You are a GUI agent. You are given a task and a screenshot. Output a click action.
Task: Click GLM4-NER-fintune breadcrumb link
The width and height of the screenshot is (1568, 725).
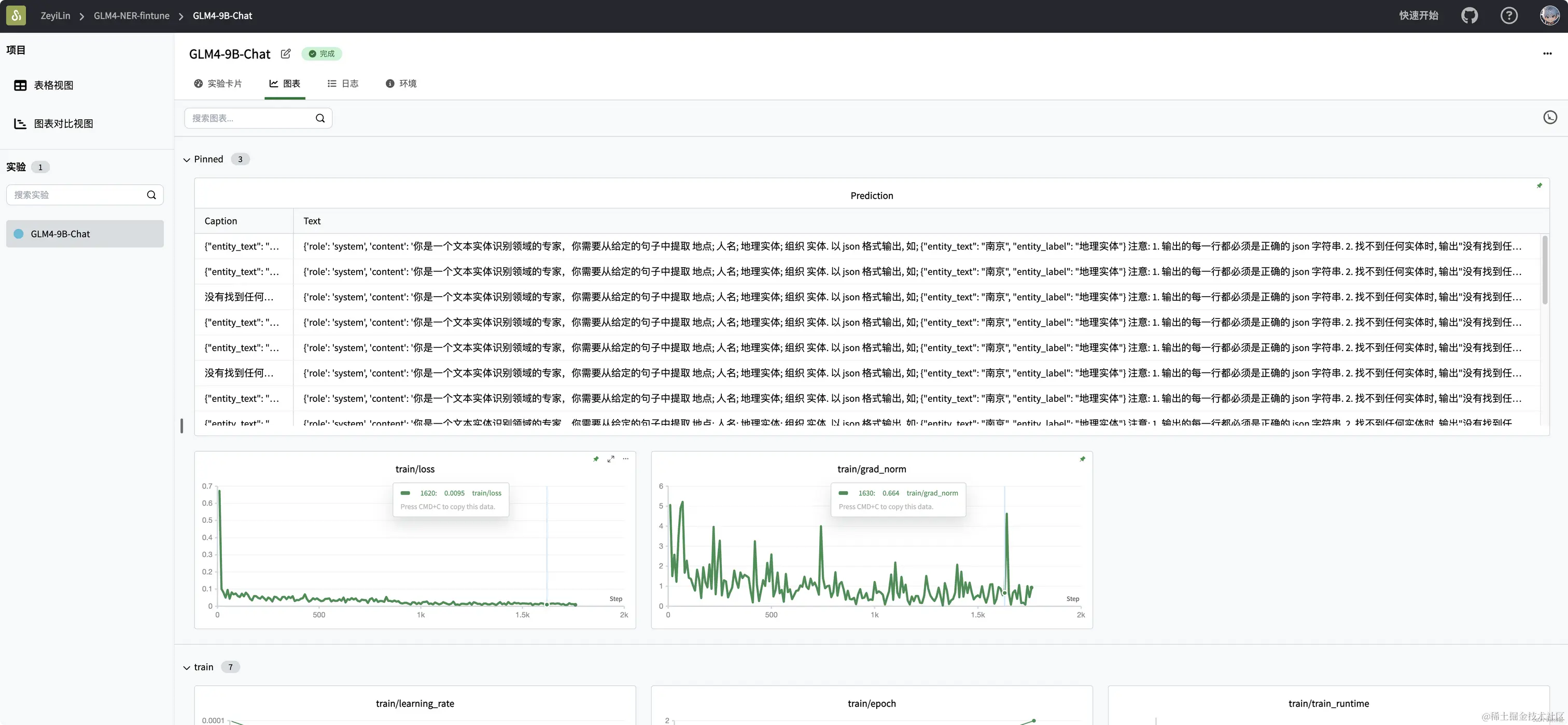click(132, 16)
